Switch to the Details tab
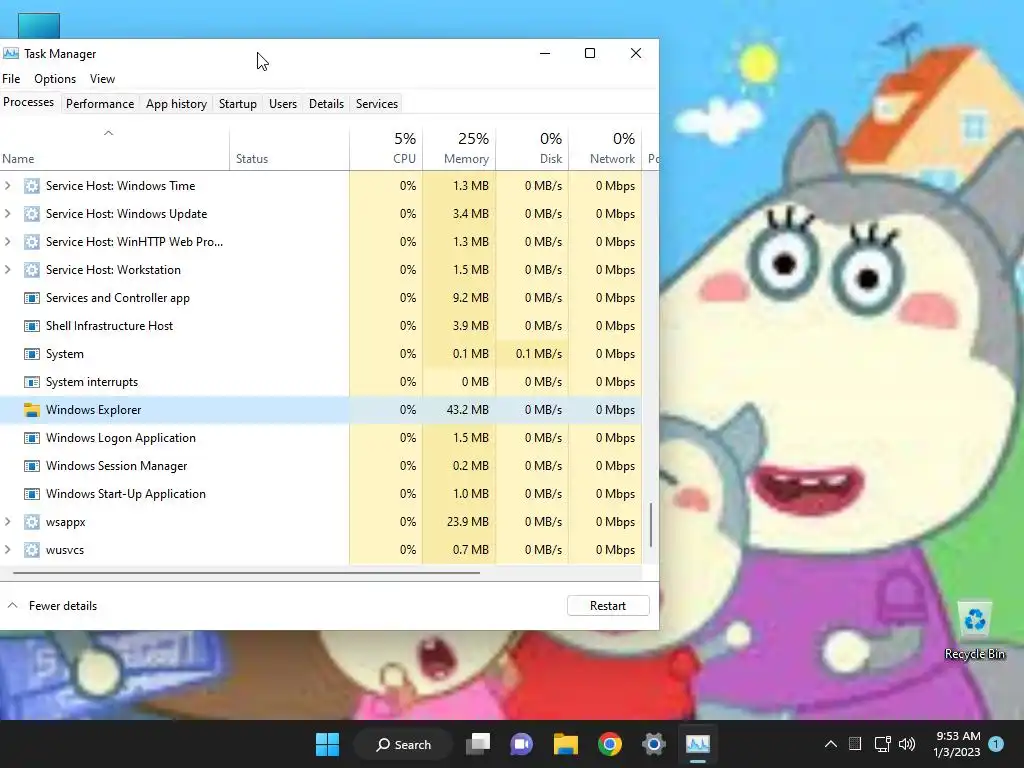 point(326,104)
